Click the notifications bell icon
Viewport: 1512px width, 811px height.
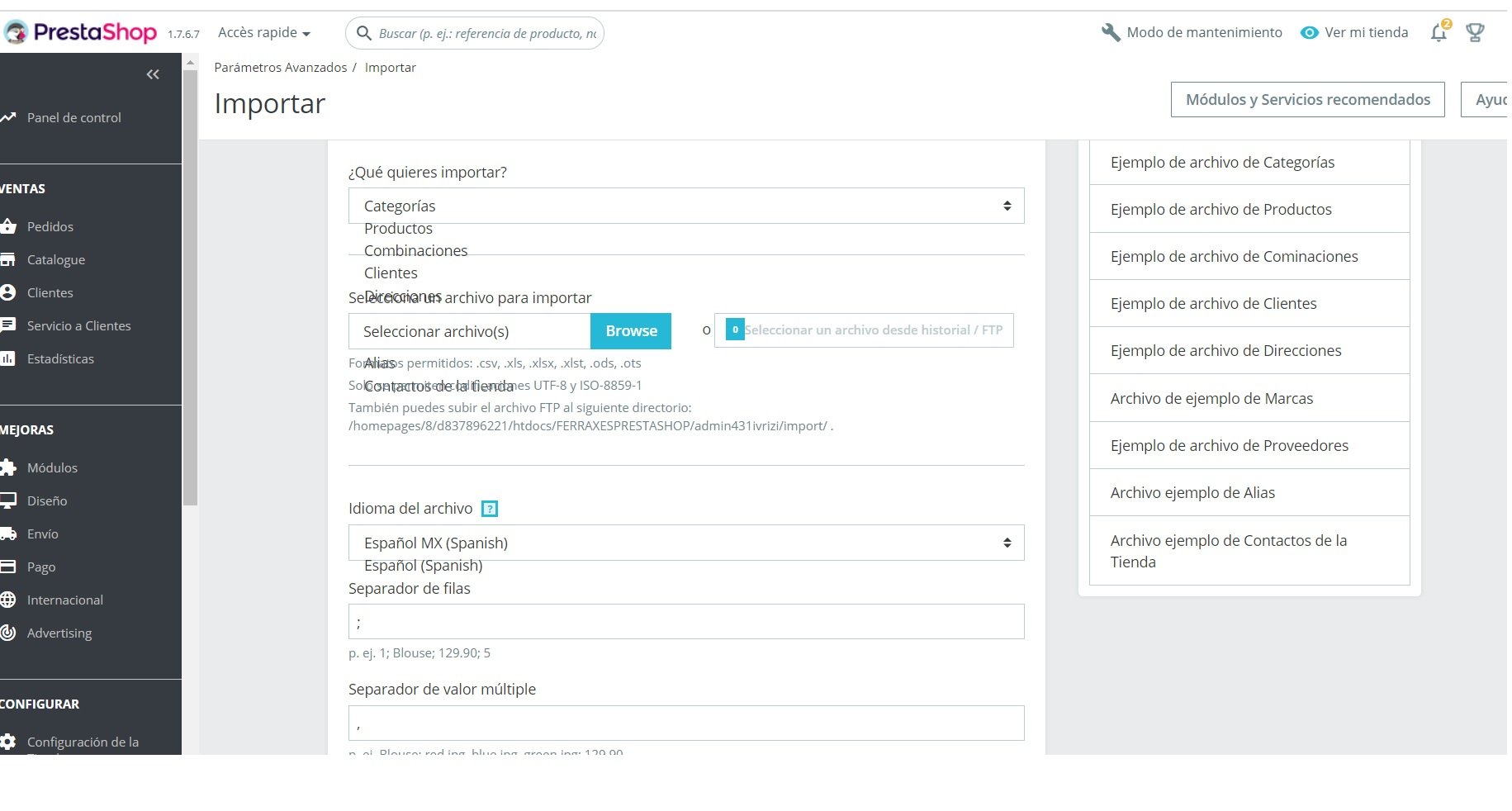coord(1439,33)
